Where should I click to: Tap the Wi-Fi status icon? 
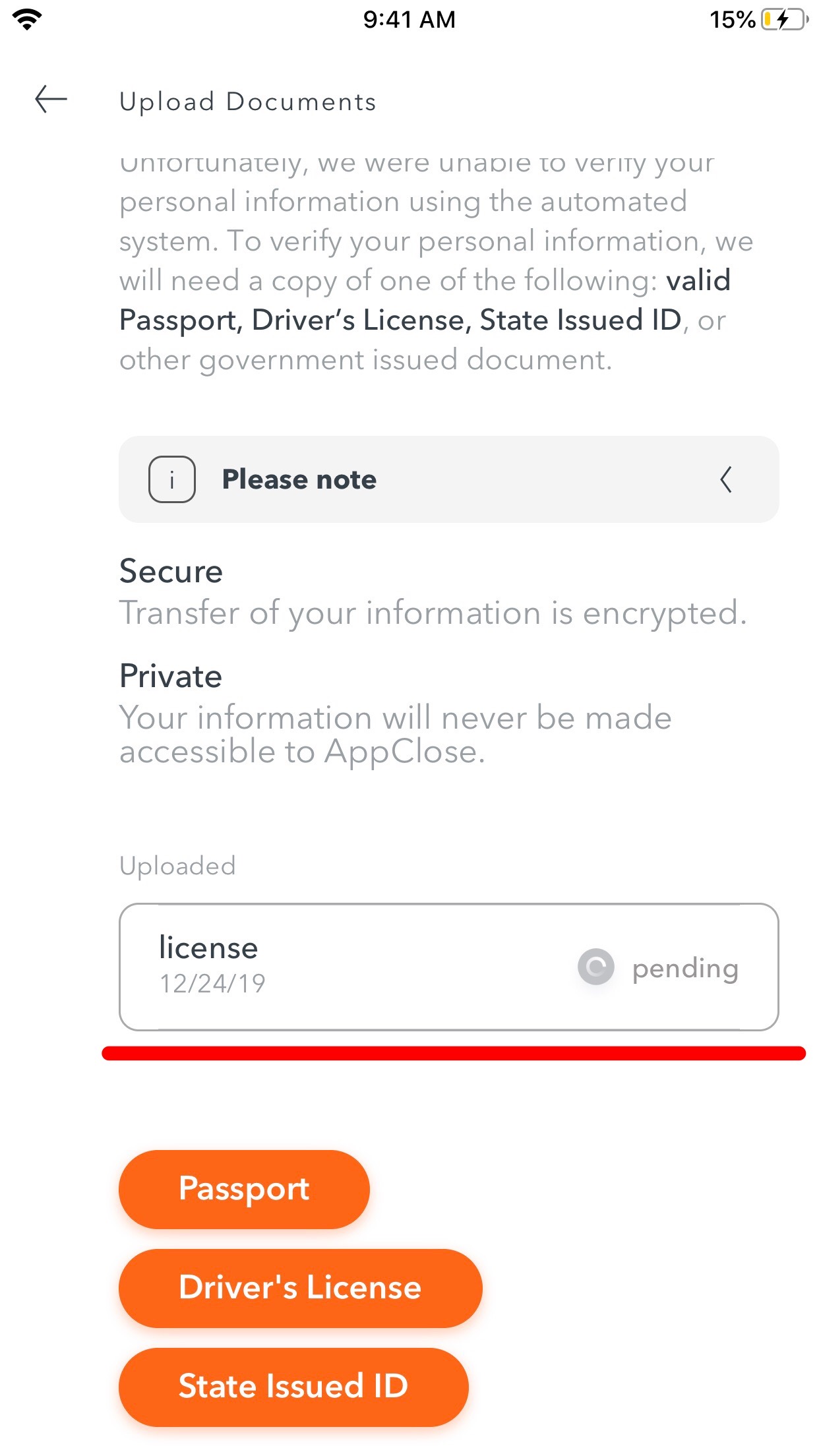27,19
